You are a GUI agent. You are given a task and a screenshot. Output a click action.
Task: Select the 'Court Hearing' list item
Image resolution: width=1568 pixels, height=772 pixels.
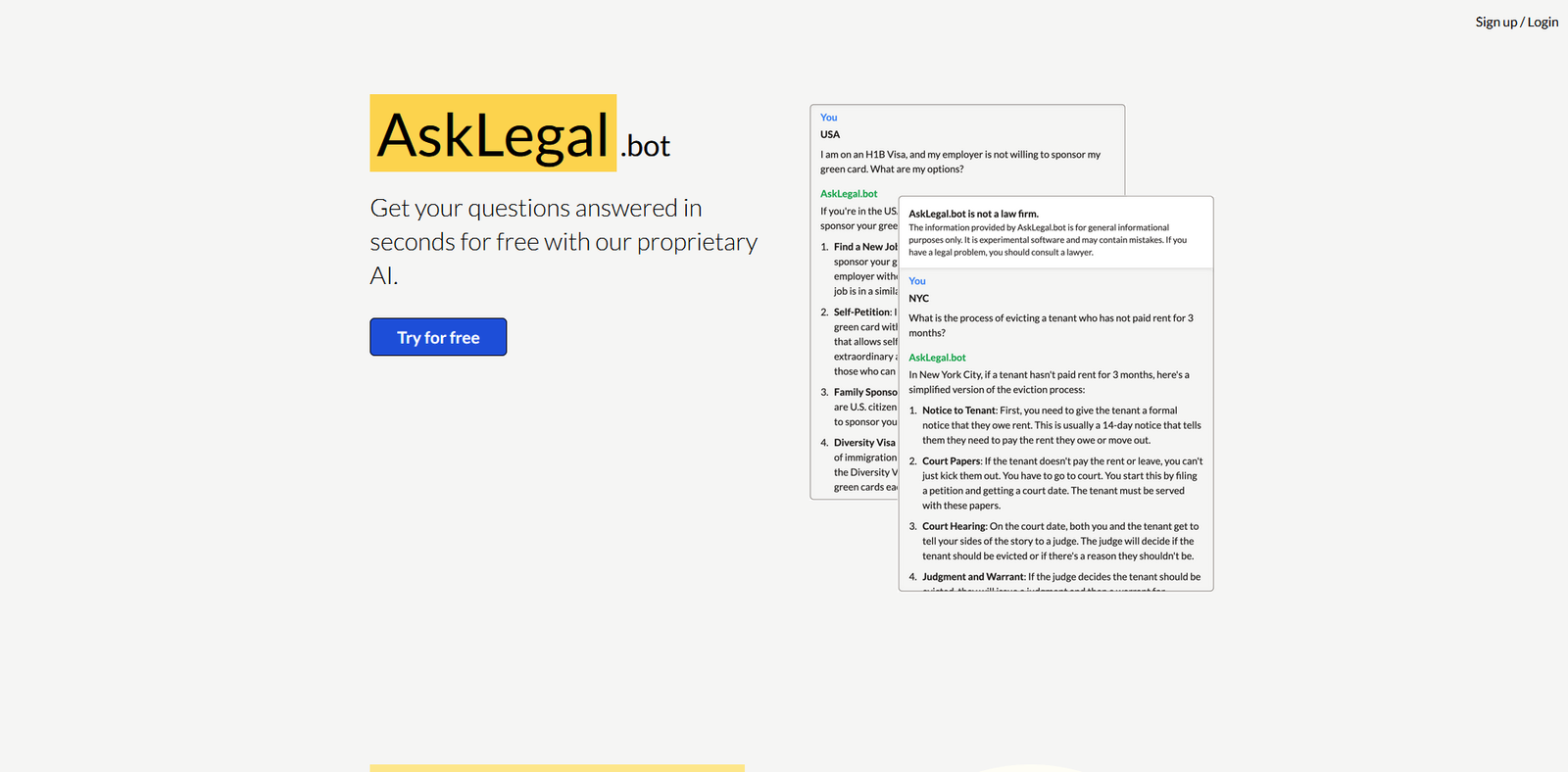click(x=1058, y=541)
